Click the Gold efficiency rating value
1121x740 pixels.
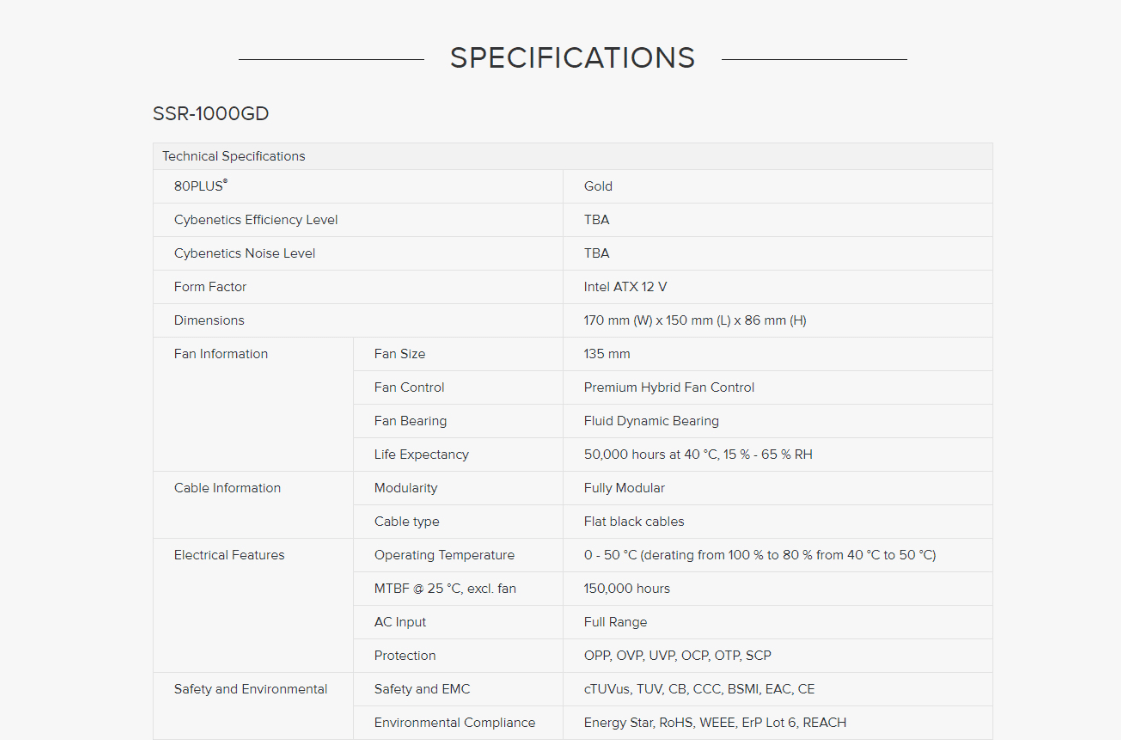(598, 186)
